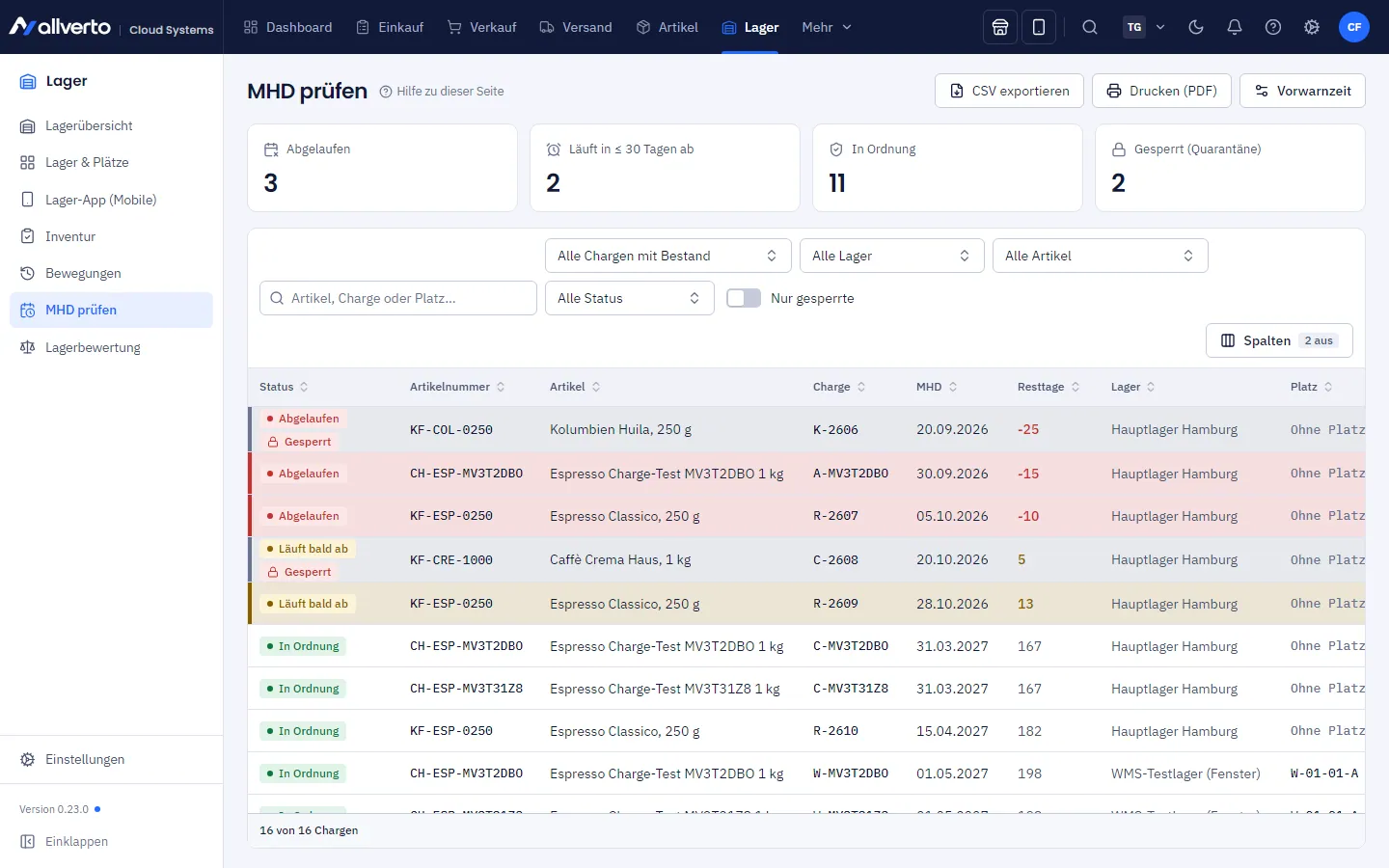Open the Alle Status dropdown
The height and width of the screenshot is (868, 1389).
[630, 298]
